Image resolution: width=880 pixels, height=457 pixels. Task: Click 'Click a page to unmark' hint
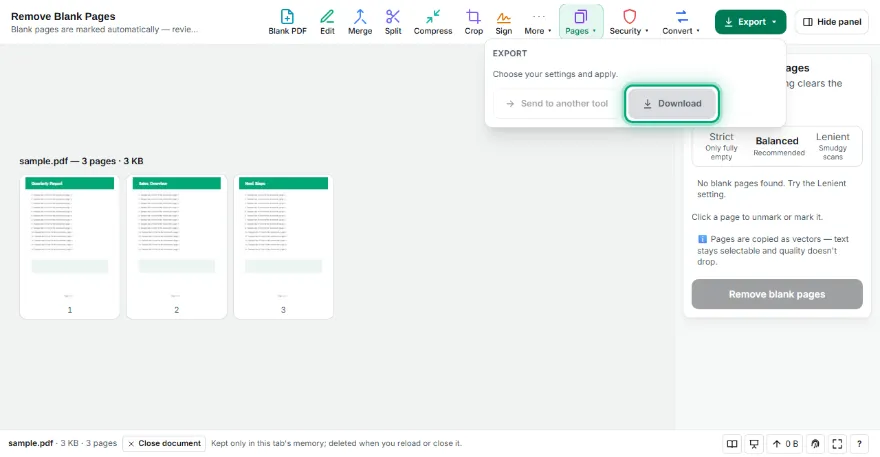click(x=757, y=217)
